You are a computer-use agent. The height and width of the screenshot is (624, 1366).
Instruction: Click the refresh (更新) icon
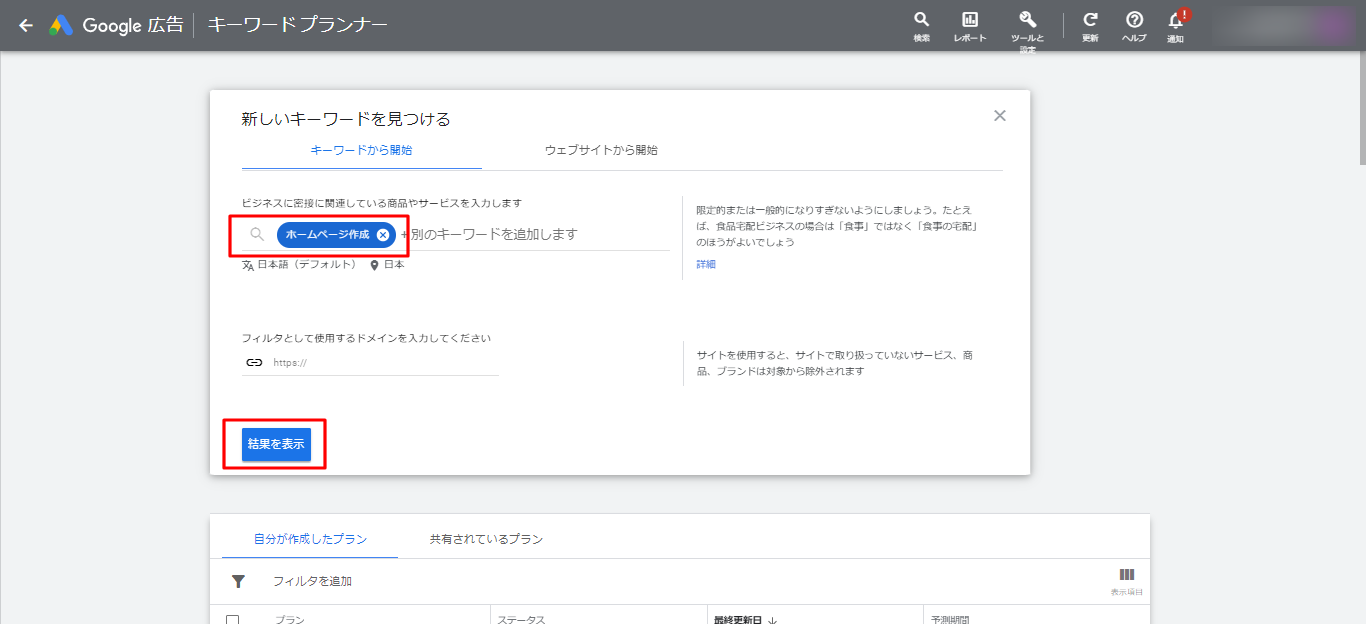pyautogui.click(x=1090, y=21)
